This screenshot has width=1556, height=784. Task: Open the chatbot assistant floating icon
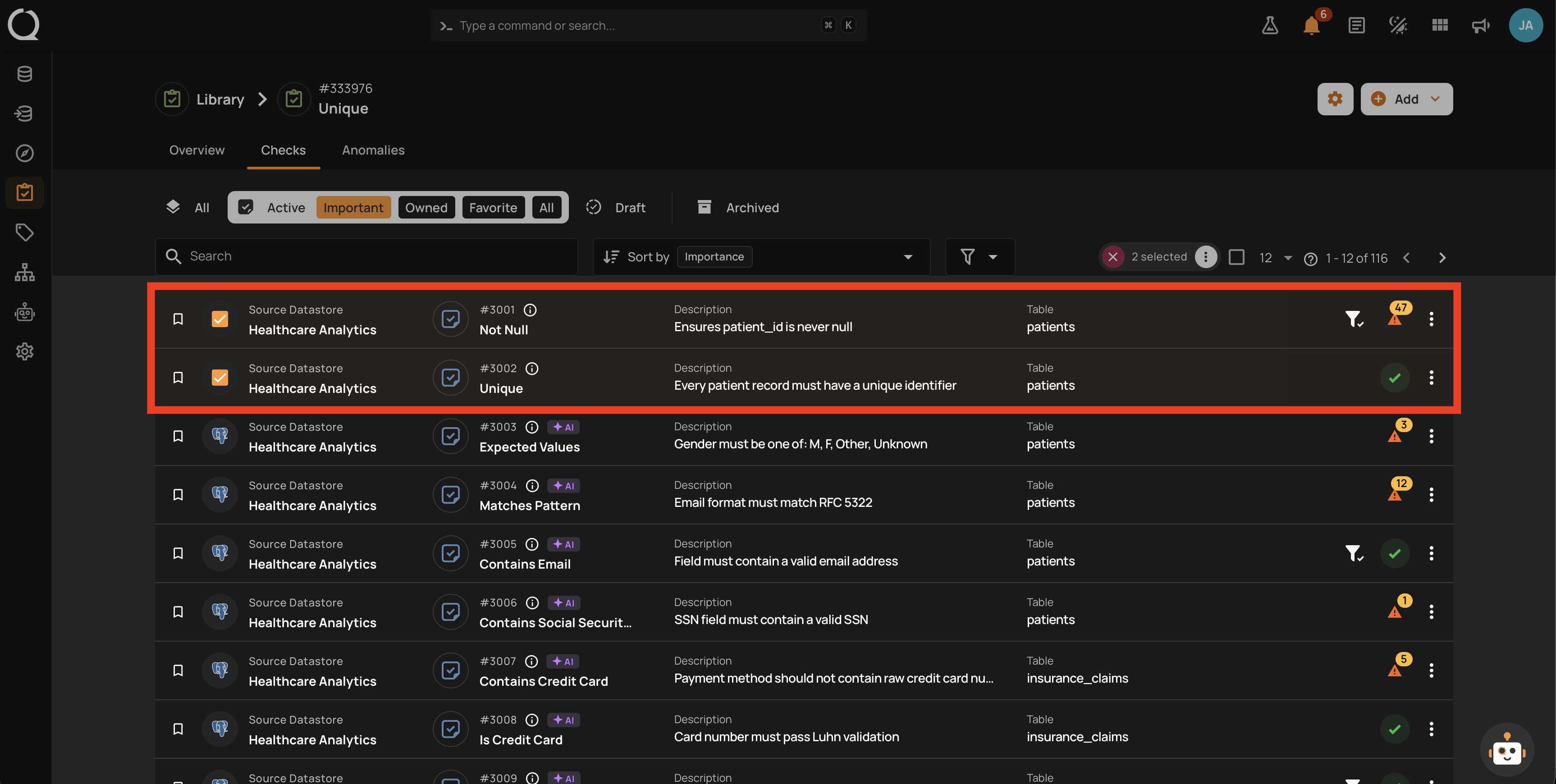(1506, 750)
